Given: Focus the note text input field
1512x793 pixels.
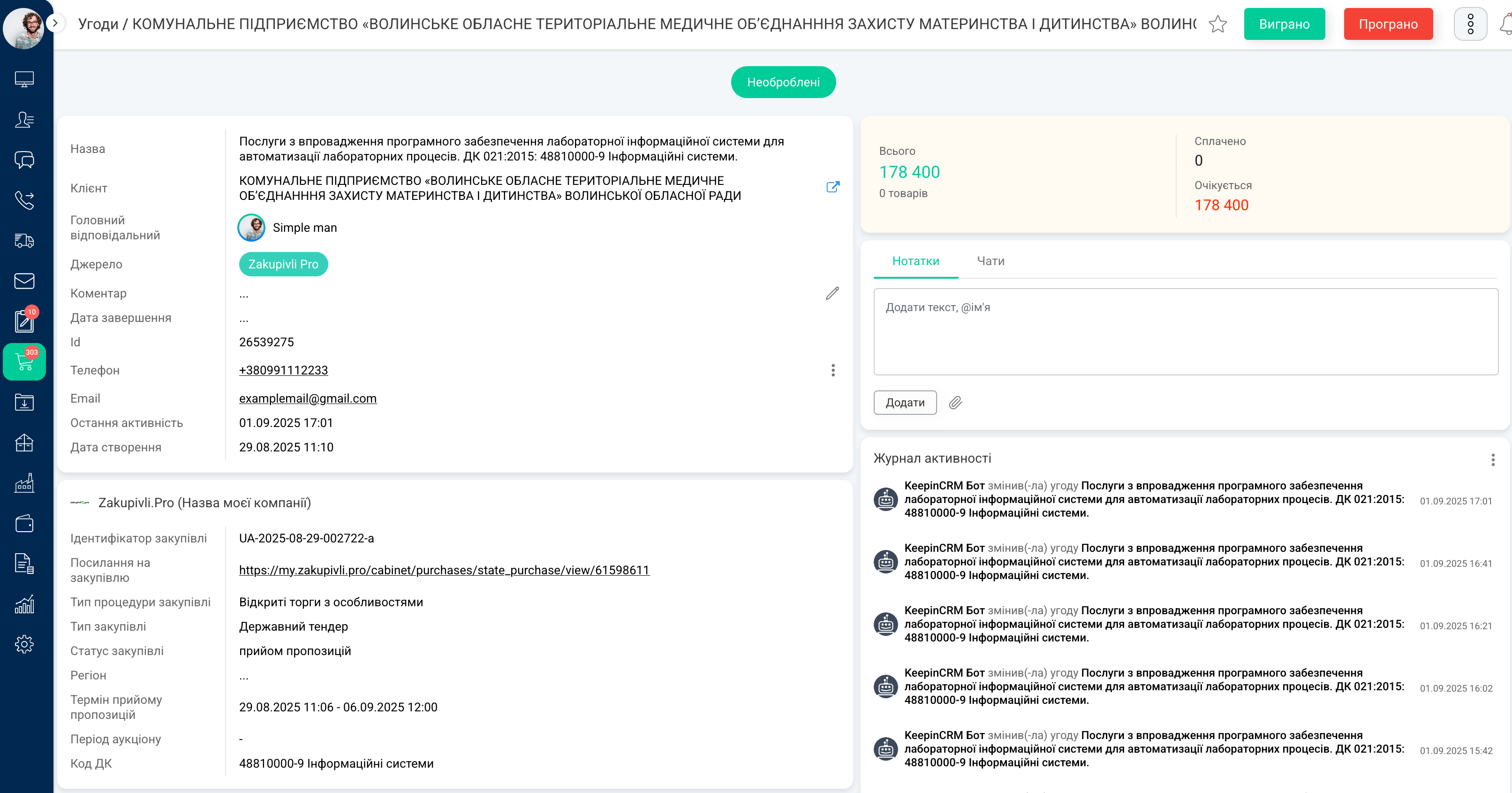Looking at the screenshot, I should click(x=1185, y=331).
